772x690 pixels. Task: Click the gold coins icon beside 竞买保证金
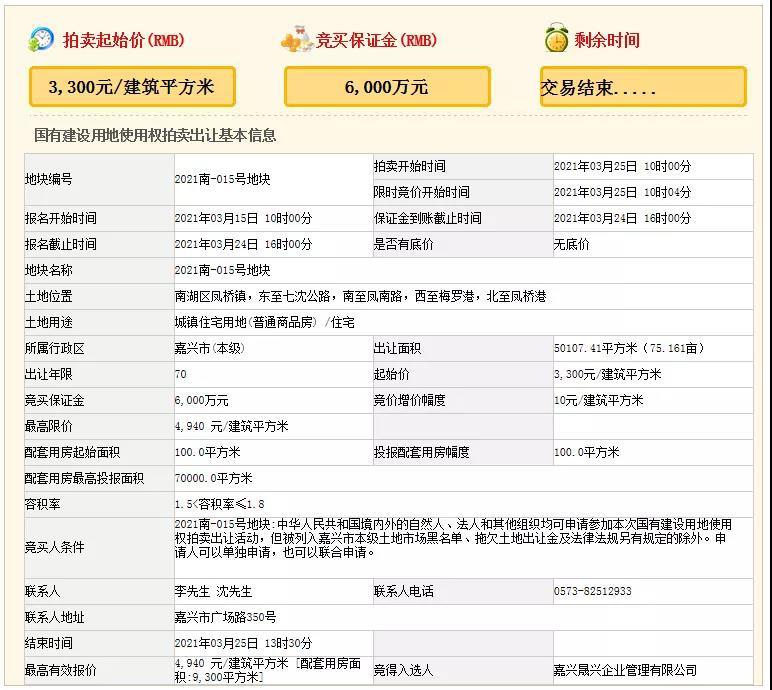point(296,40)
